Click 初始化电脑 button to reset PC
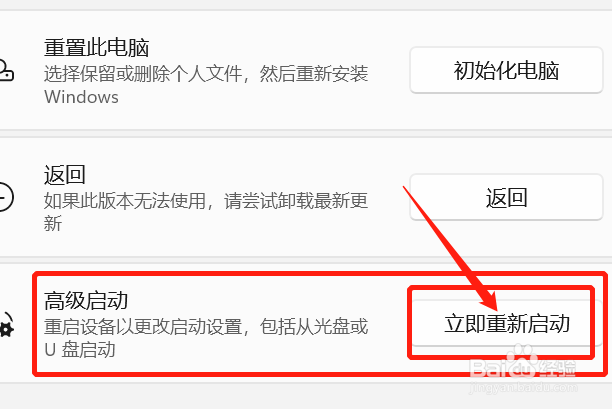 click(x=506, y=70)
